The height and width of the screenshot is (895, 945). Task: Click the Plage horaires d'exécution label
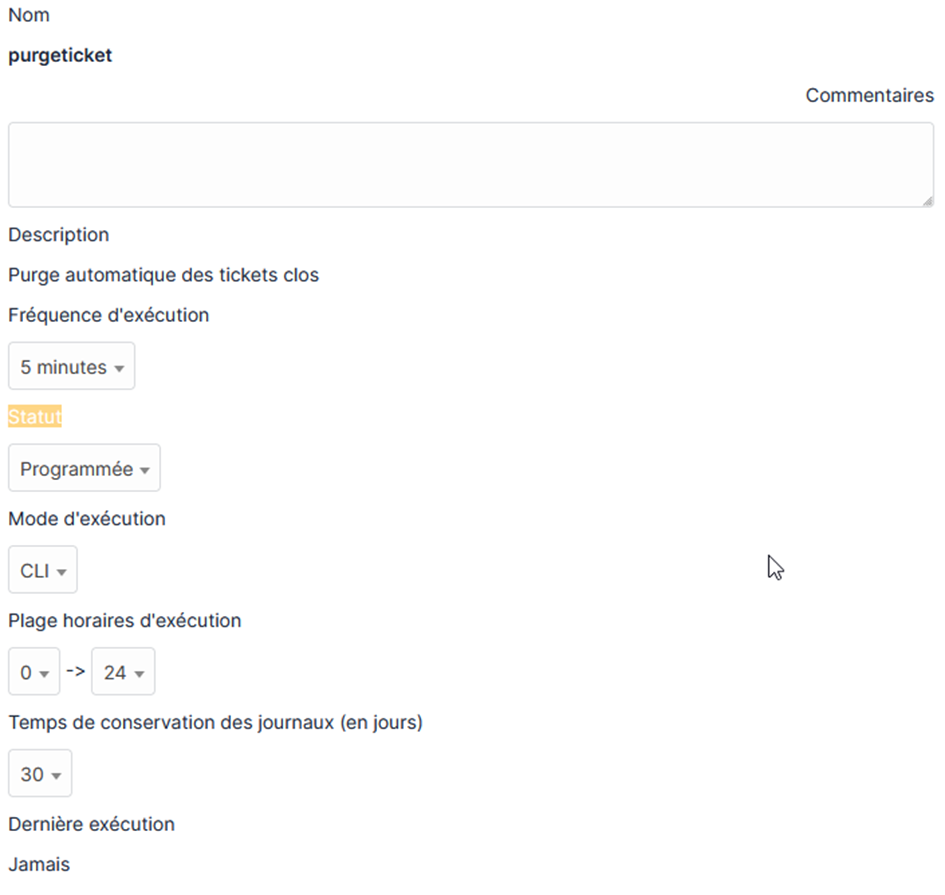pyautogui.click(x=125, y=621)
